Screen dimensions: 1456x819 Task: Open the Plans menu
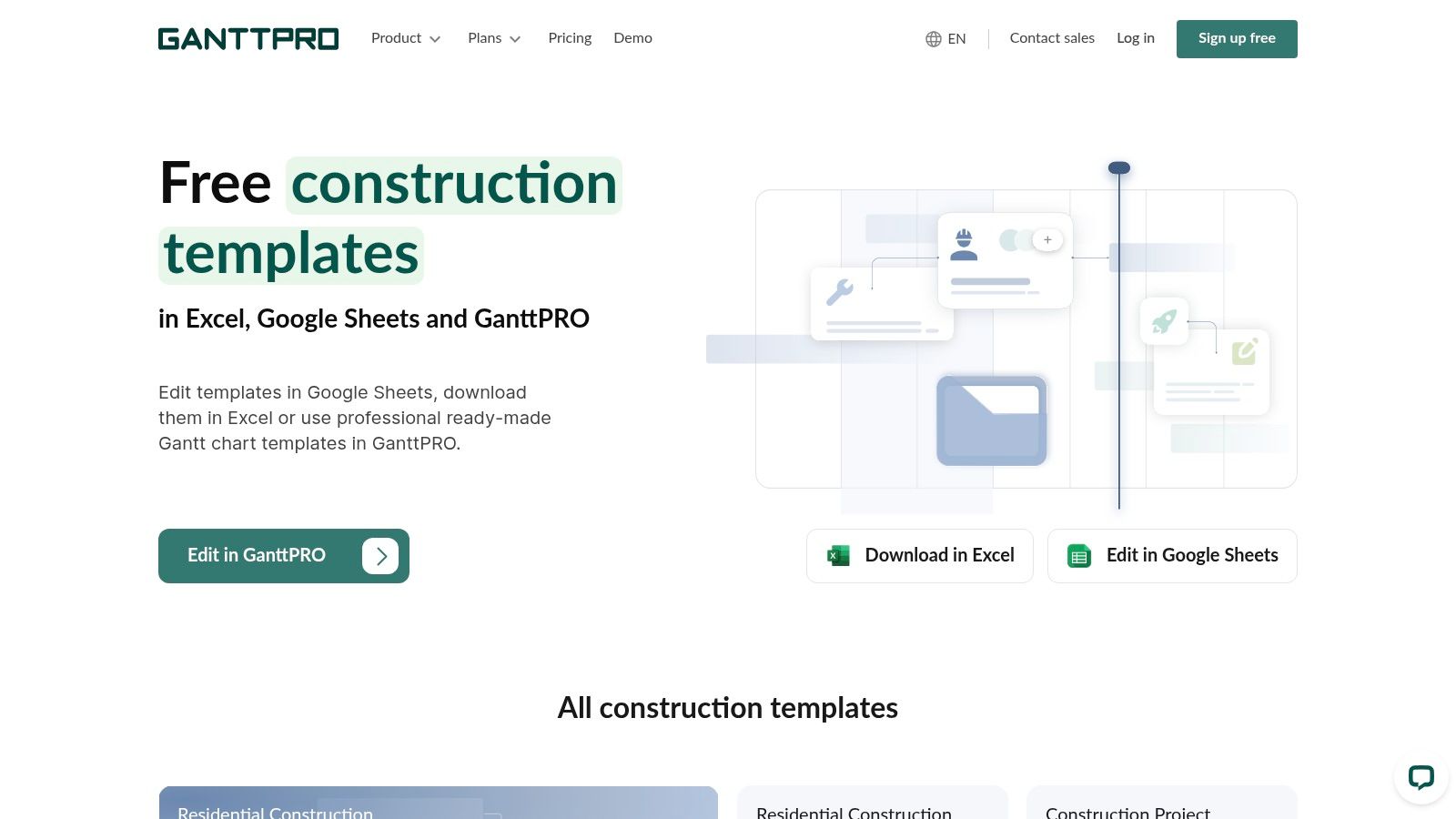click(x=494, y=38)
